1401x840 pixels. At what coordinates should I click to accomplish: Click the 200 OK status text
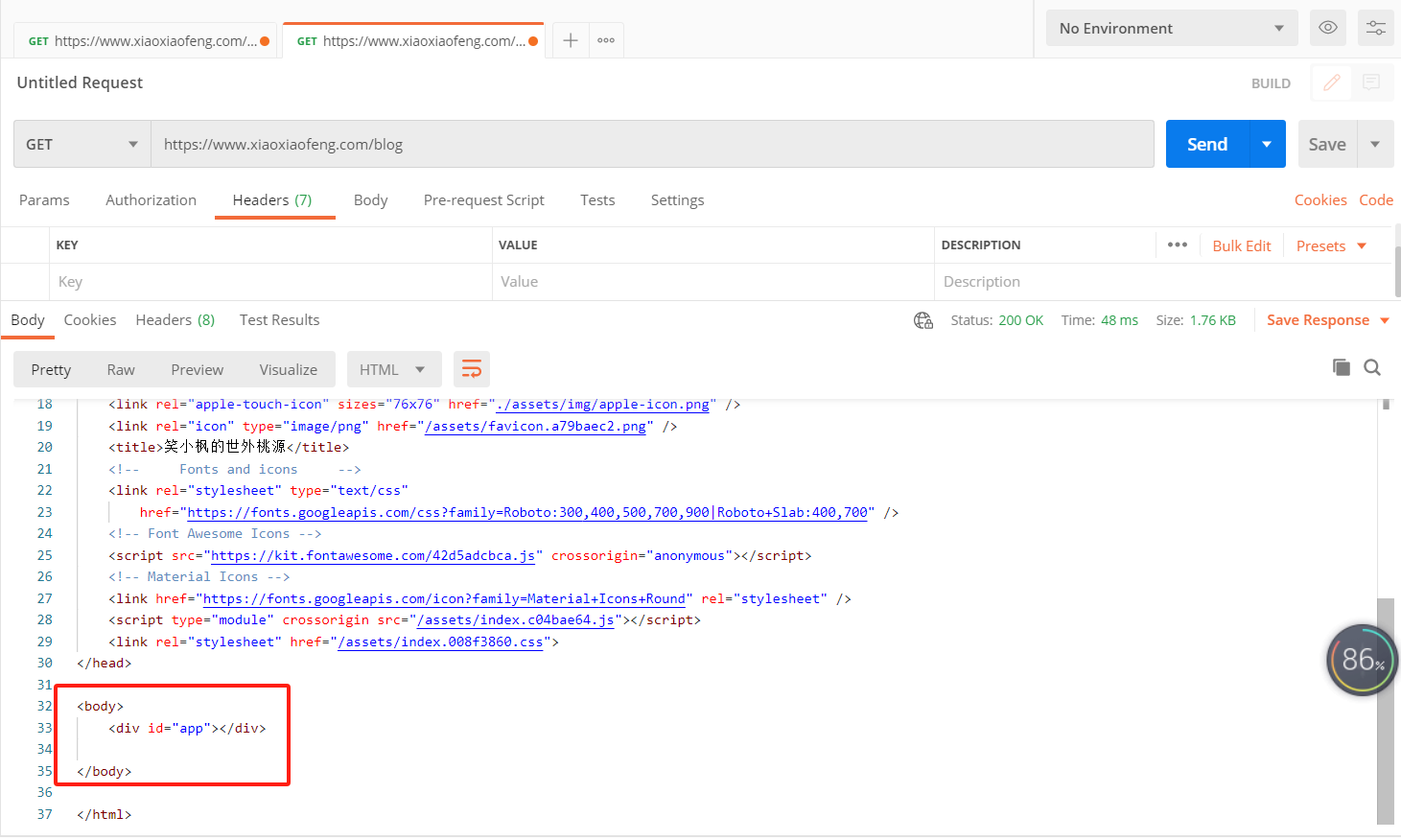click(1020, 320)
